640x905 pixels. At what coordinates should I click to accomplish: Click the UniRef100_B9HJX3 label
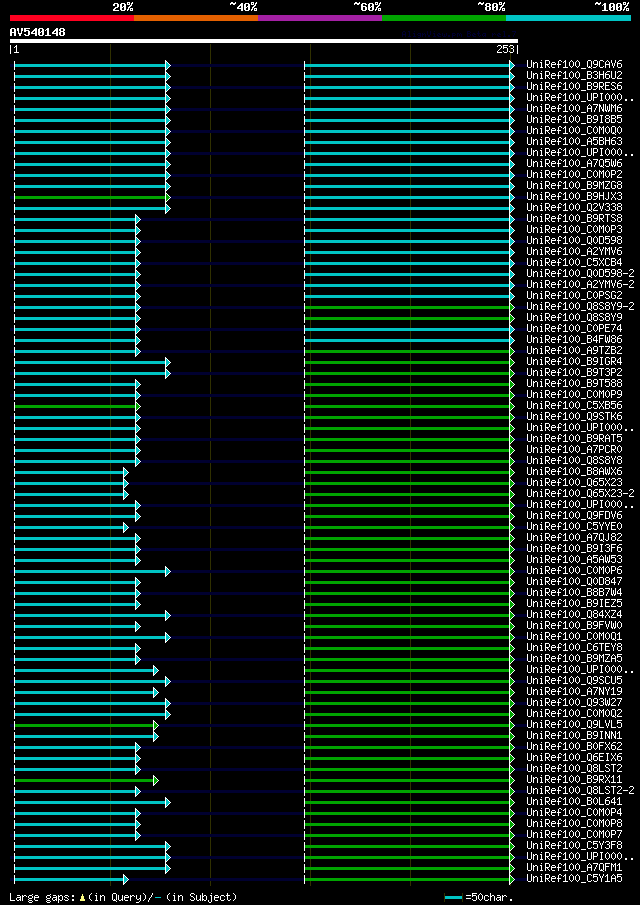pyautogui.click(x=574, y=197)
